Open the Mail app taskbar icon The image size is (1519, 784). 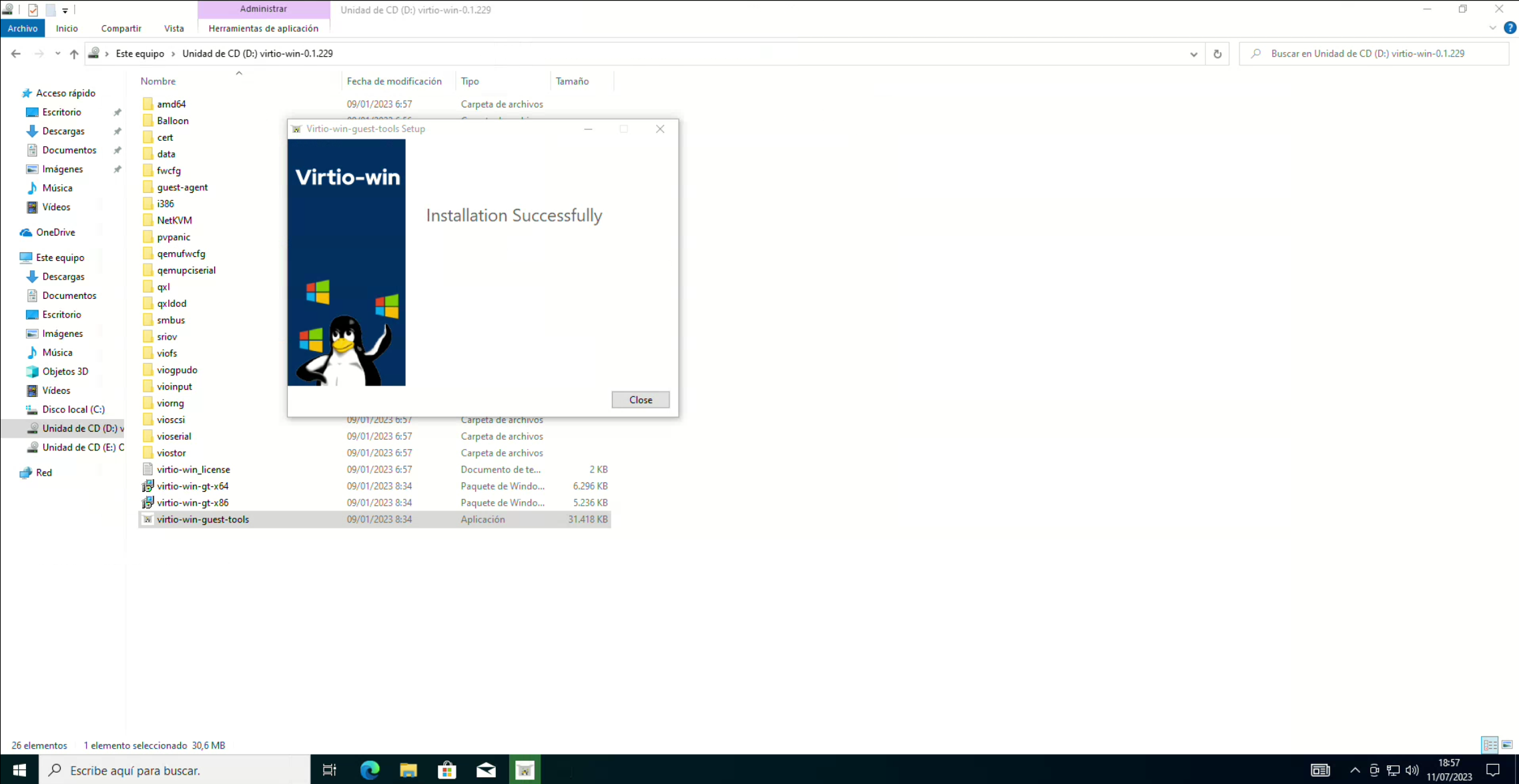(x=486, y=770)
